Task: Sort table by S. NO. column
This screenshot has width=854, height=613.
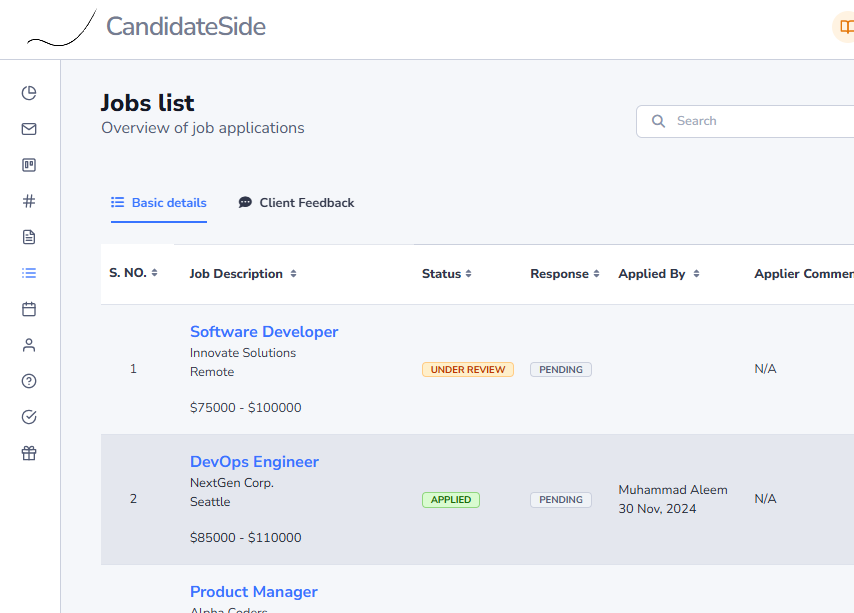Action: click(x=155, y=273)
